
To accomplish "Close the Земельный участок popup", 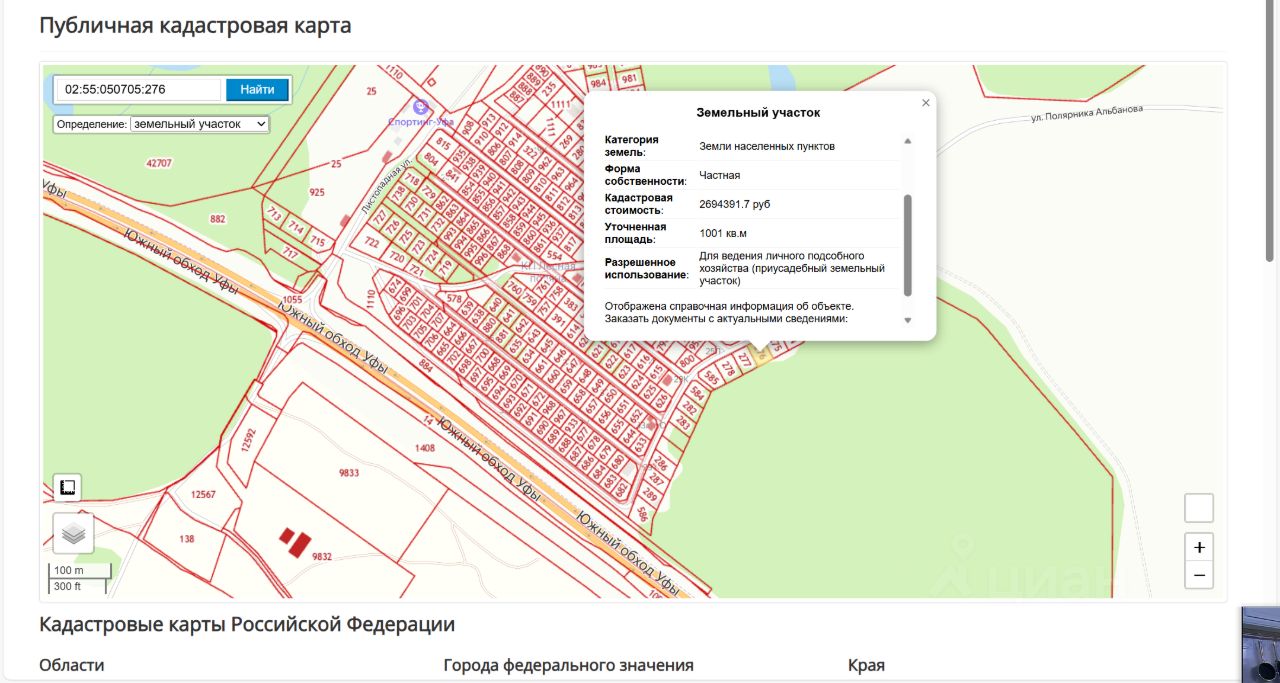I will click(926, 102).
